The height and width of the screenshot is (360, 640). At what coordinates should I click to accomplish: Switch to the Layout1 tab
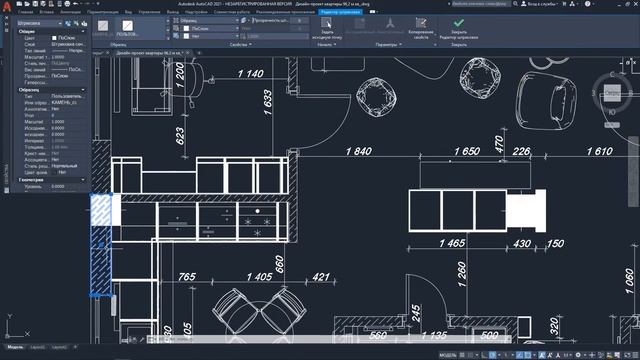tap(38, 347)
